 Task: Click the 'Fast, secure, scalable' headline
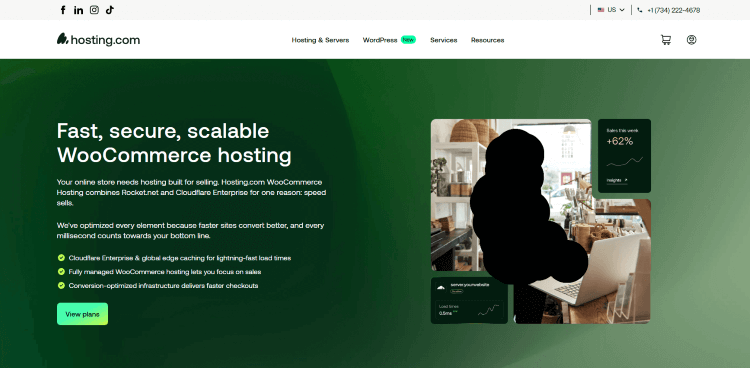(163, 131)
